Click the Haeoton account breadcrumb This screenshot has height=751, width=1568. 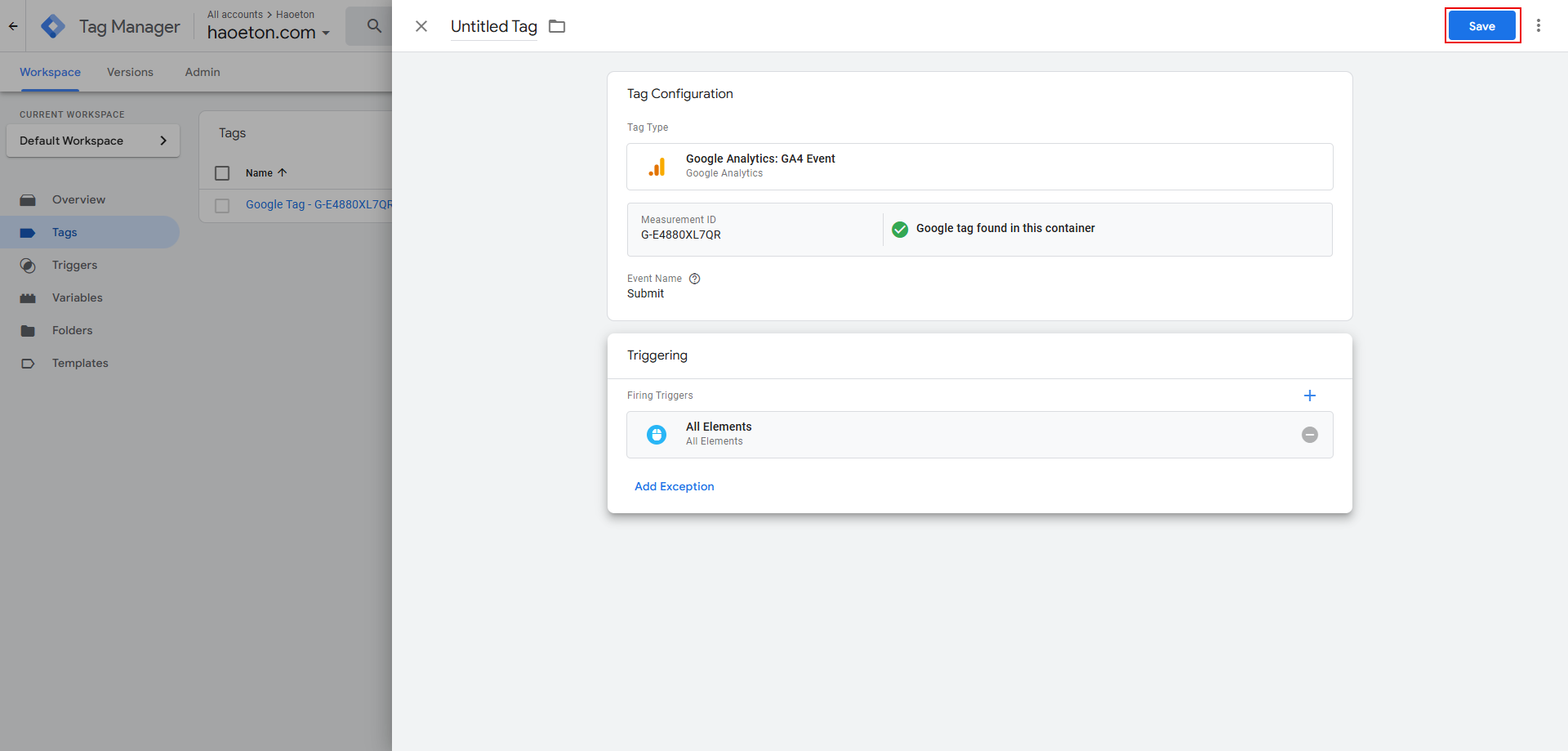coord(295,15)
